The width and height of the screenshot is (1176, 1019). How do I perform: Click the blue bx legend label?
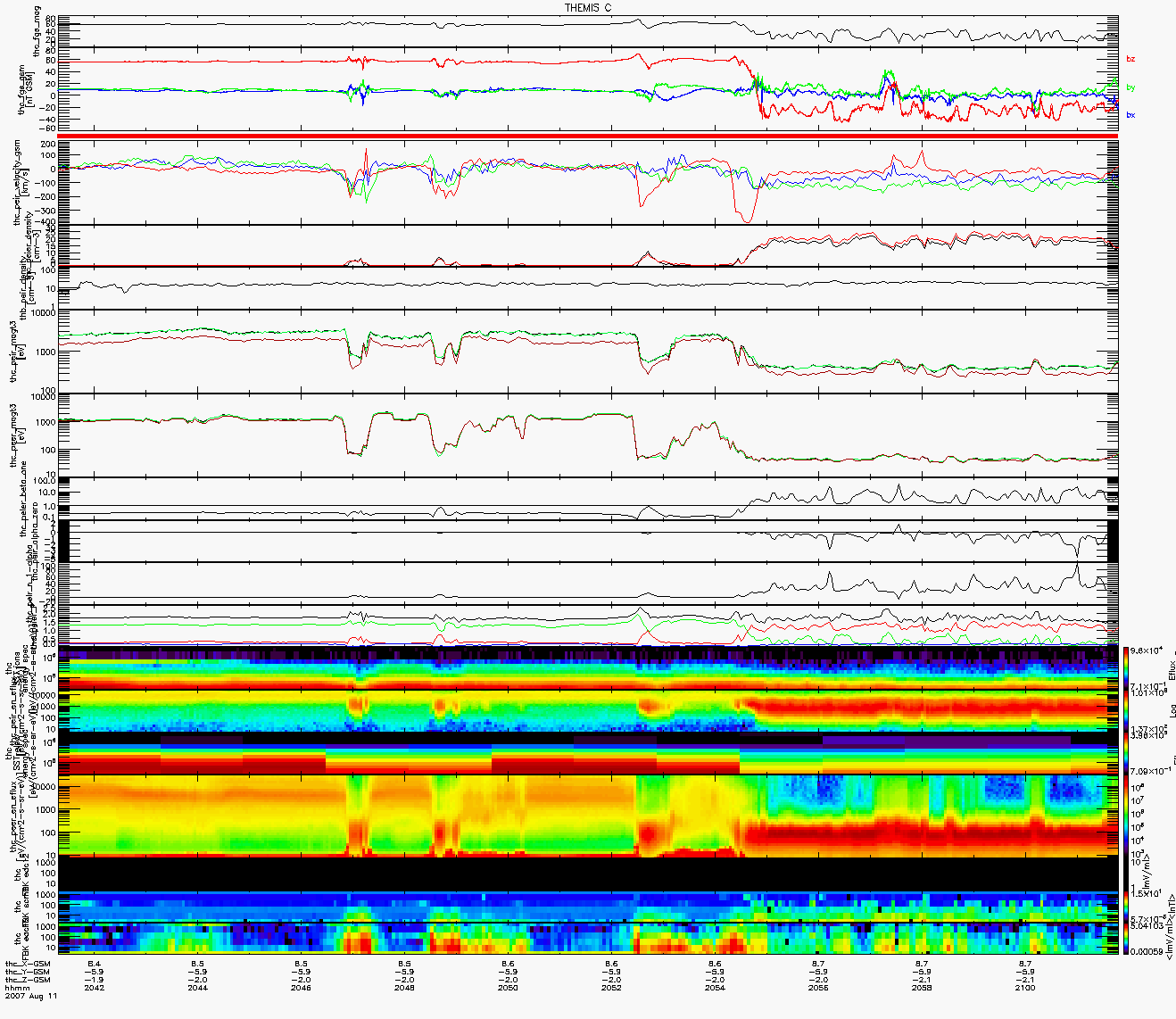(x=1130, y=115)
